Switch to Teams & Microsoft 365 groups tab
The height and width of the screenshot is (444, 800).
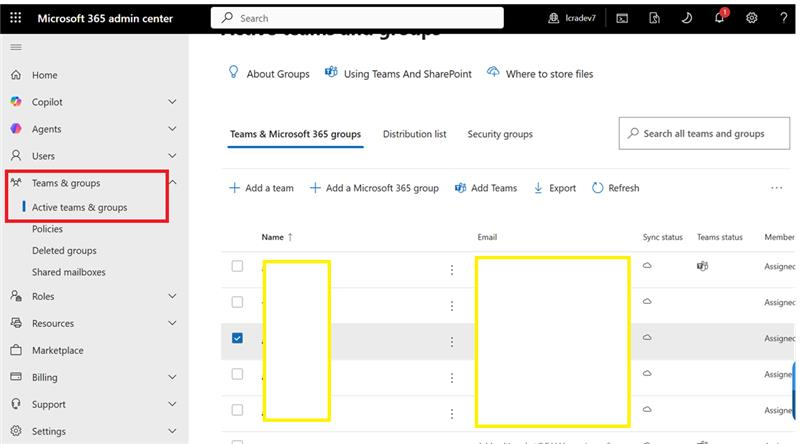(295, 134)
